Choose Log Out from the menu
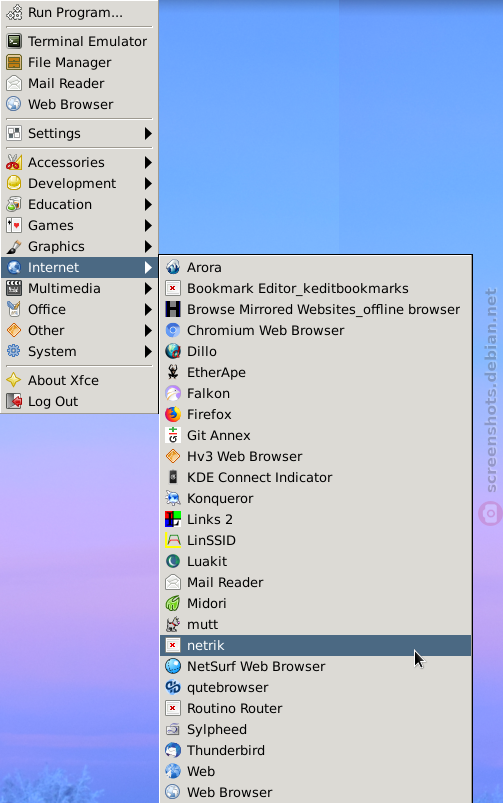503x803 pixels. (79, 401)
